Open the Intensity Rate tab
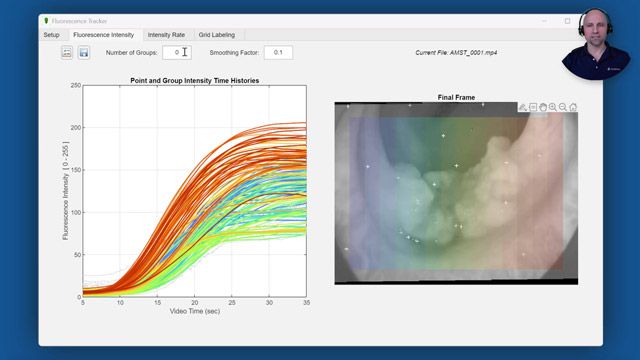Image resolution: width=640 pixels, height=360 pixels. [x=167, y=35]
